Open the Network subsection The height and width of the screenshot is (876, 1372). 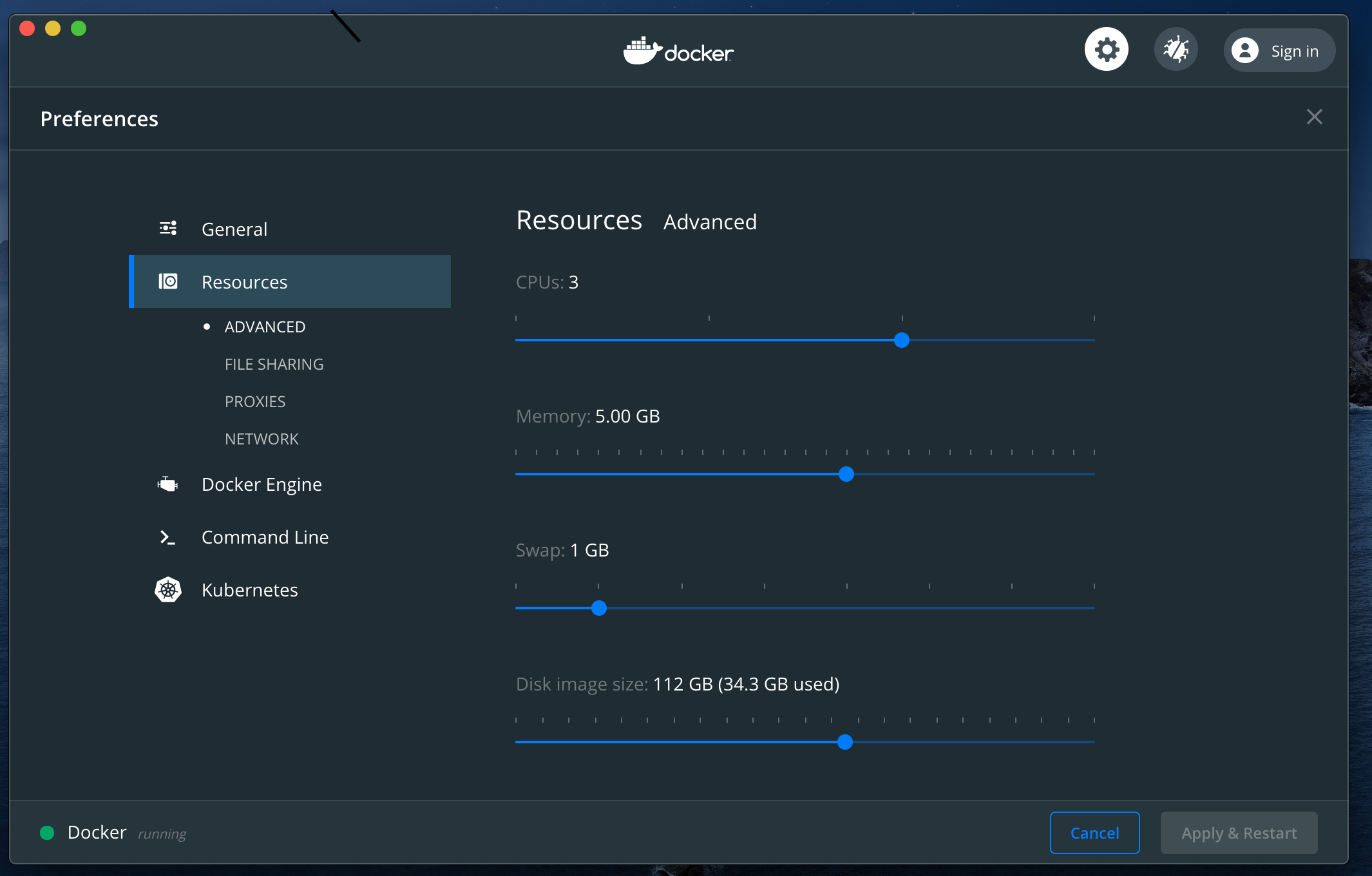[x=262, y=439]
